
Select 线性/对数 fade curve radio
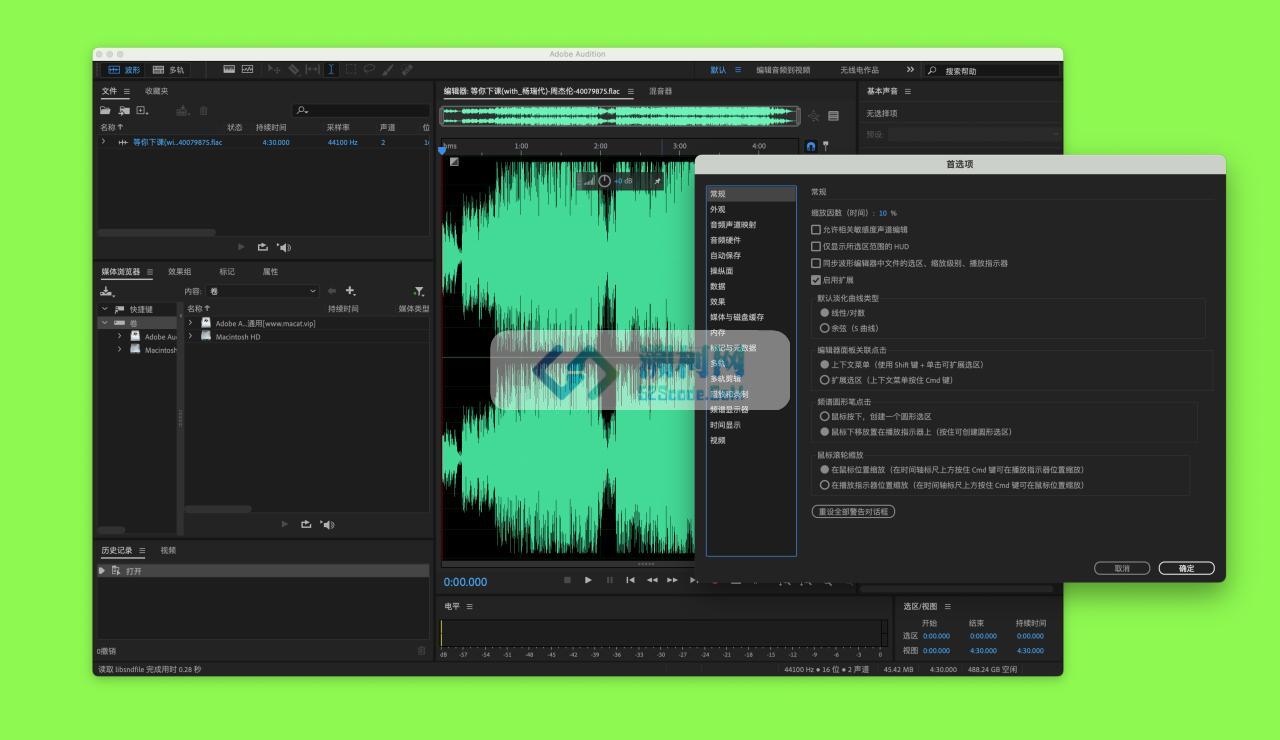[825, 313]
